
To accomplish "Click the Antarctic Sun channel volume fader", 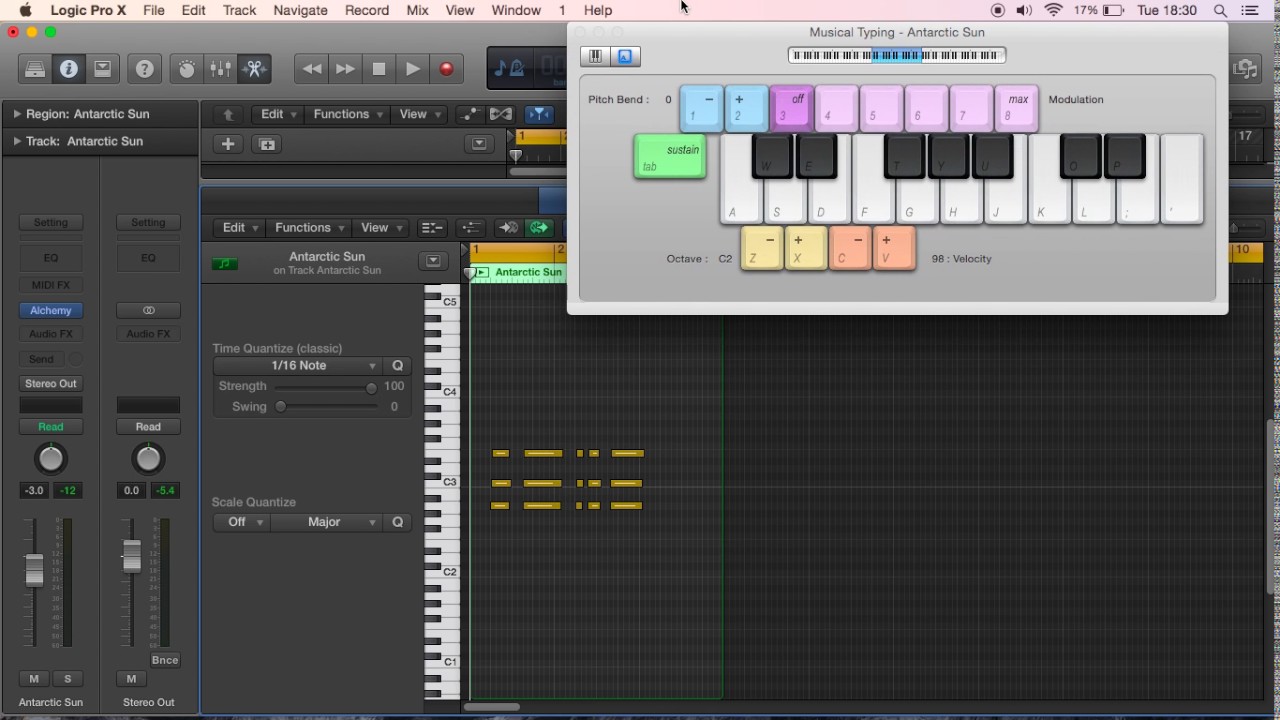I will pos(34,568).
